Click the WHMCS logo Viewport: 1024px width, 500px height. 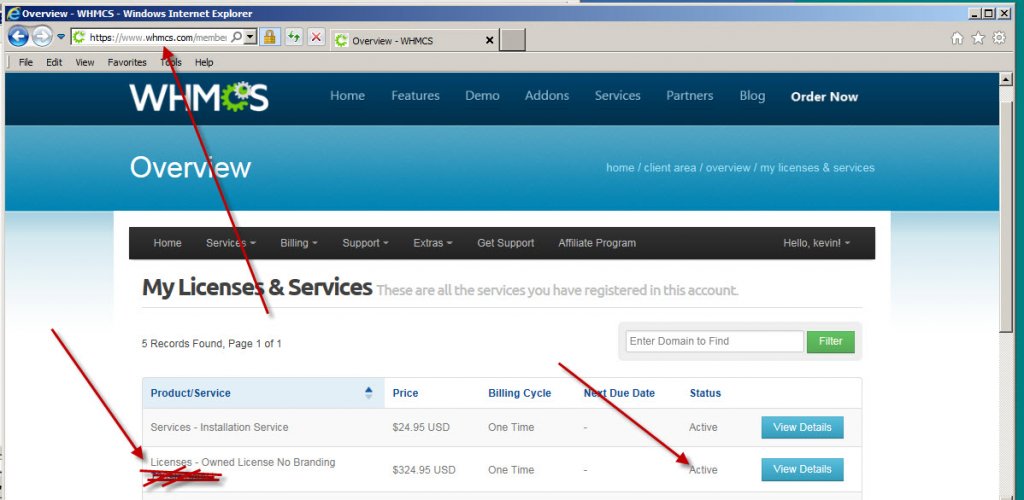[199, 97]
